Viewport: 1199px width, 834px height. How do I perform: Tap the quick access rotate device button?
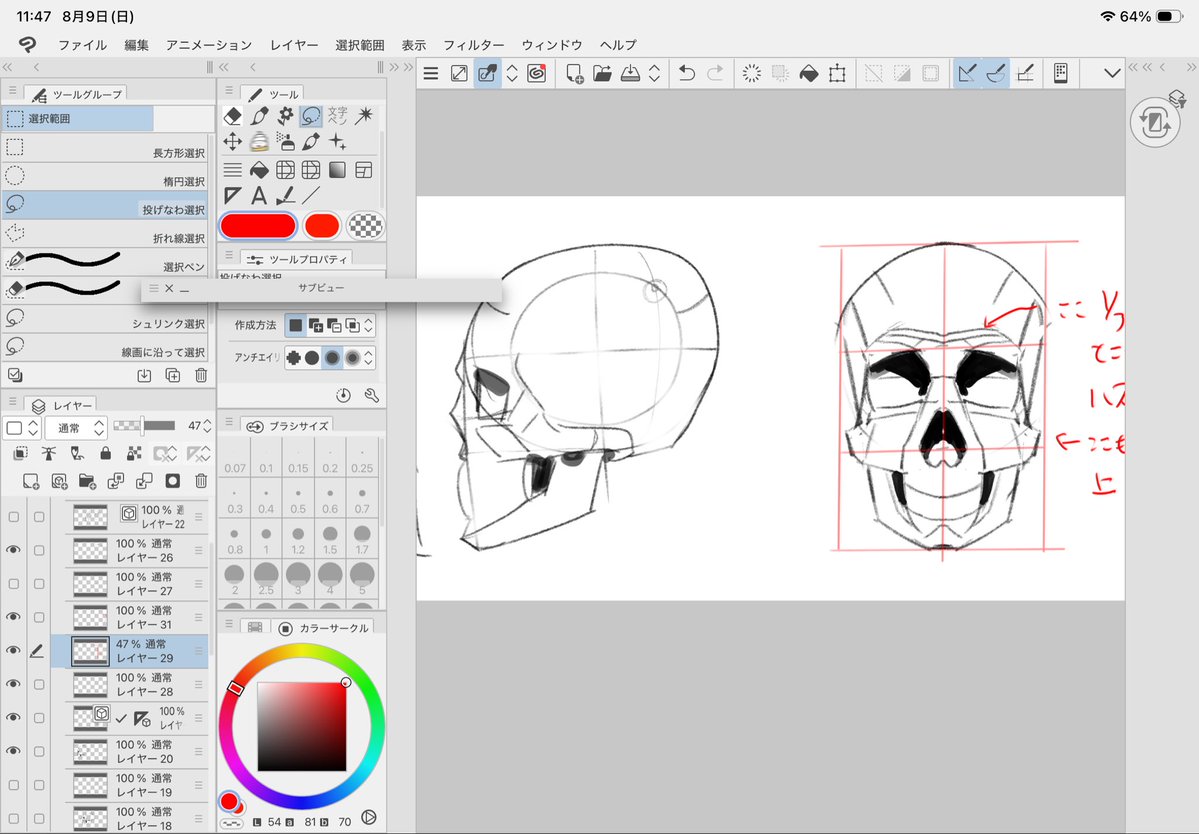(x=1155, y=122)
